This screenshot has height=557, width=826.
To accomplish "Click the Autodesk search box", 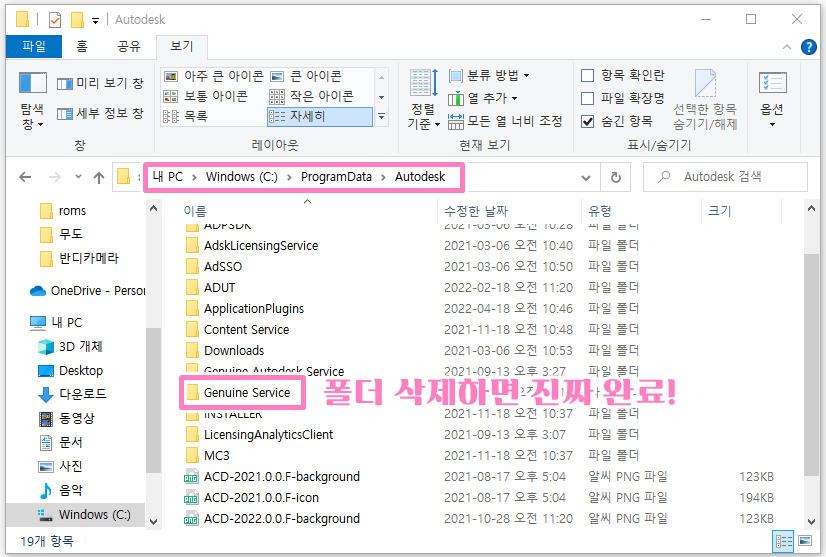I will (x=725, y=177).
